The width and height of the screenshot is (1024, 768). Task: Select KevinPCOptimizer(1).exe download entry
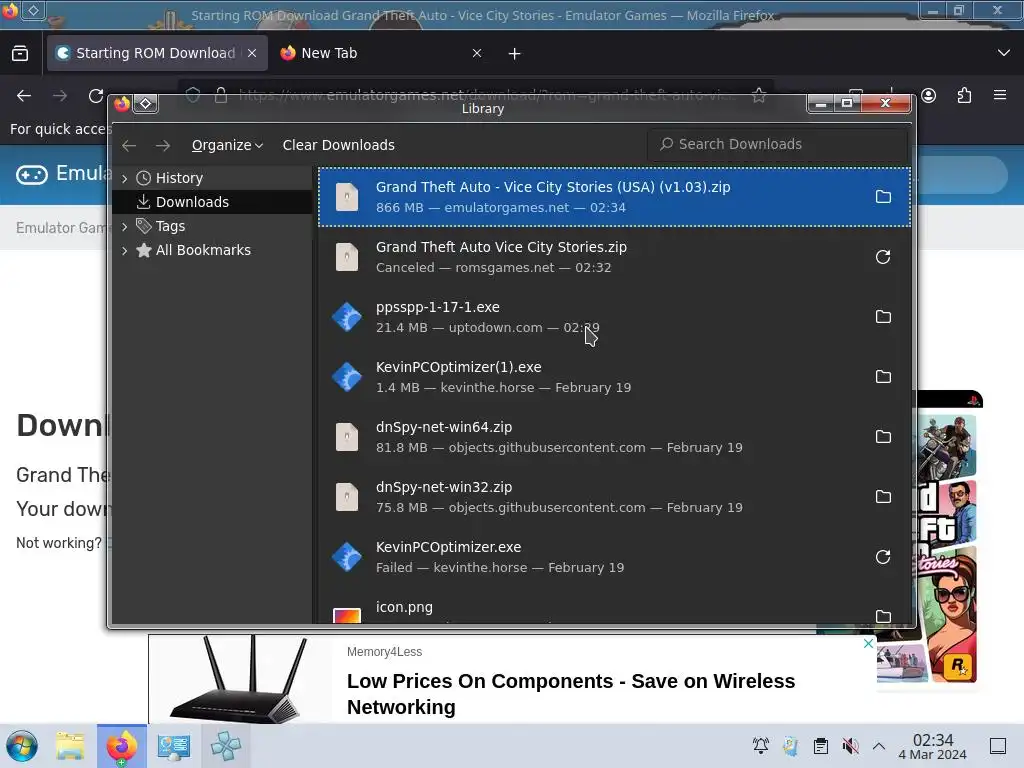pos(614,377)
